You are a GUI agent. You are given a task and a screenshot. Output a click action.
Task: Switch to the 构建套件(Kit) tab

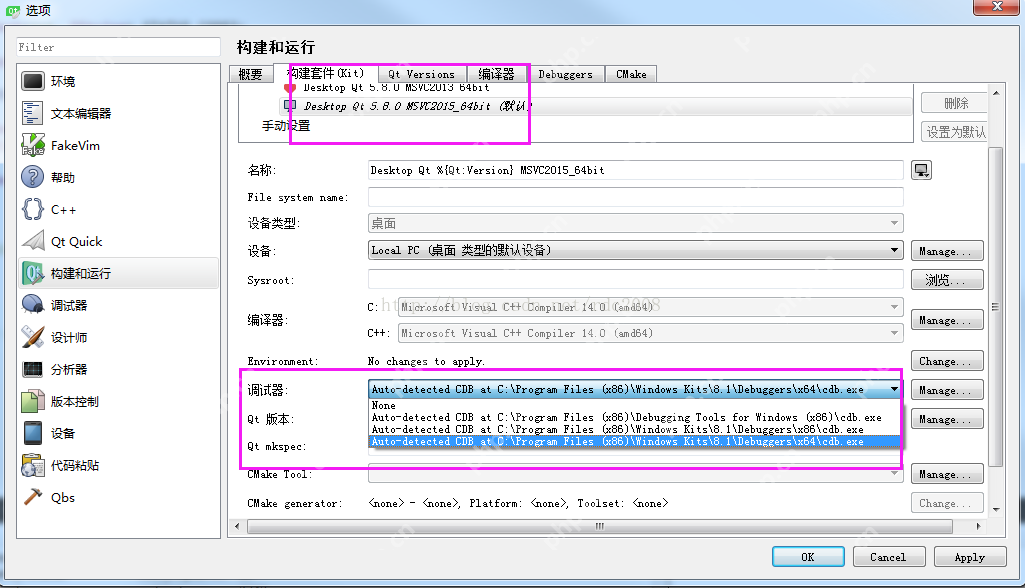pyautogui.click(x=326, y=73)
